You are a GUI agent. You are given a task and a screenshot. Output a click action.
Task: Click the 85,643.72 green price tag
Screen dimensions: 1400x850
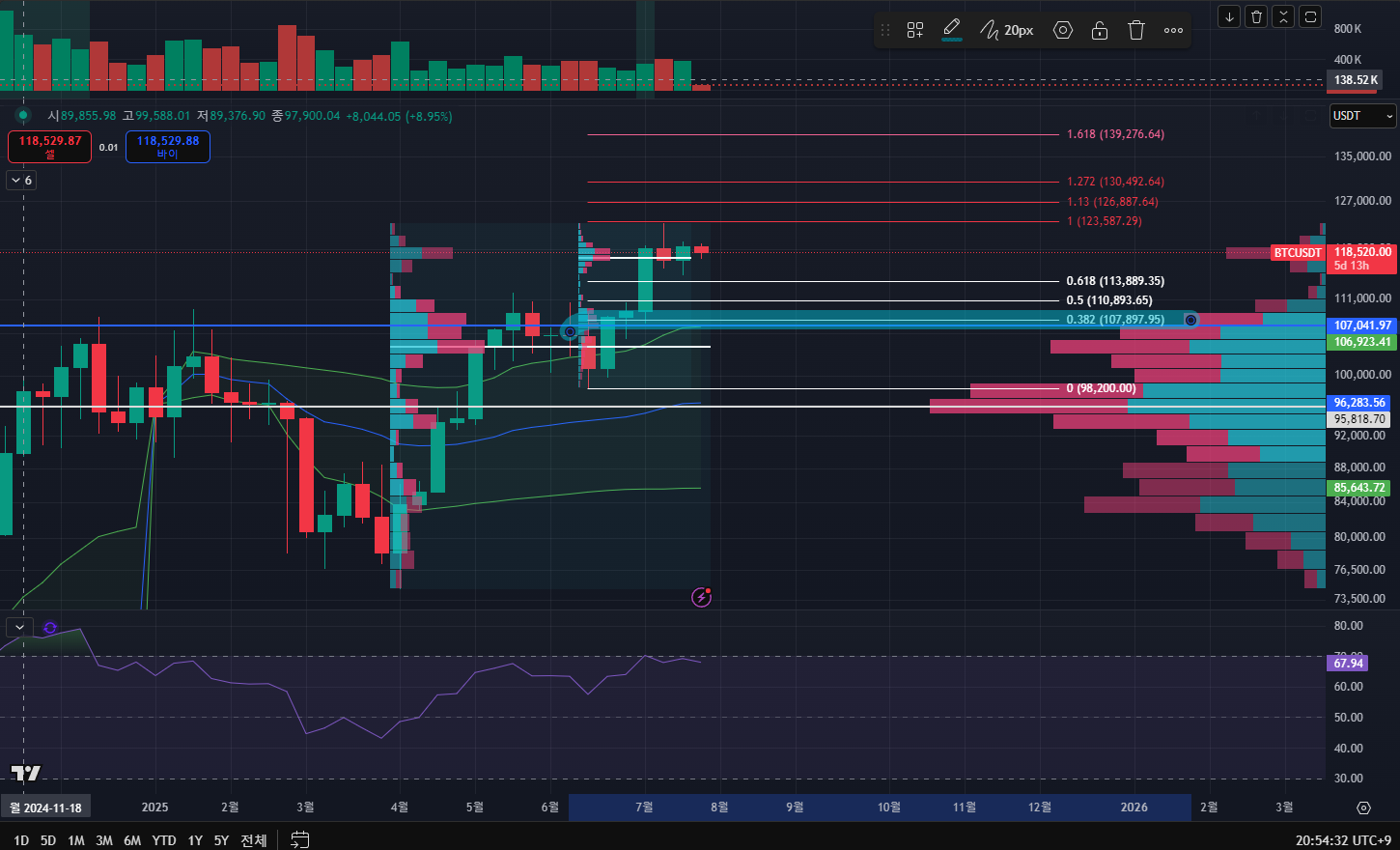pos(1359,488)
